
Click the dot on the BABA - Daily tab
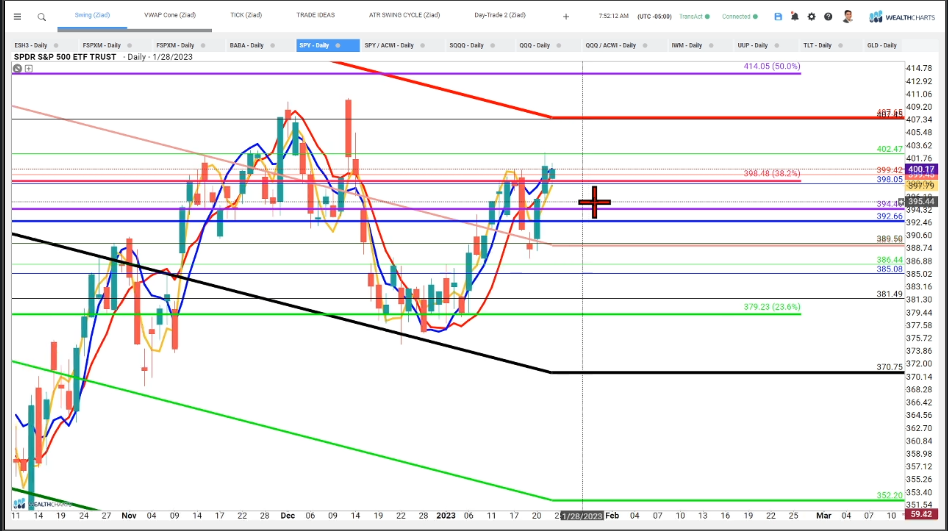pos(273,45)
